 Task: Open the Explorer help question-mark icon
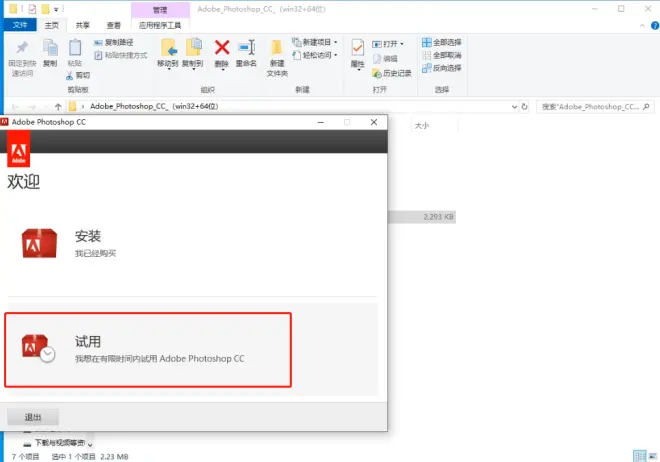(x=655, y=26)
